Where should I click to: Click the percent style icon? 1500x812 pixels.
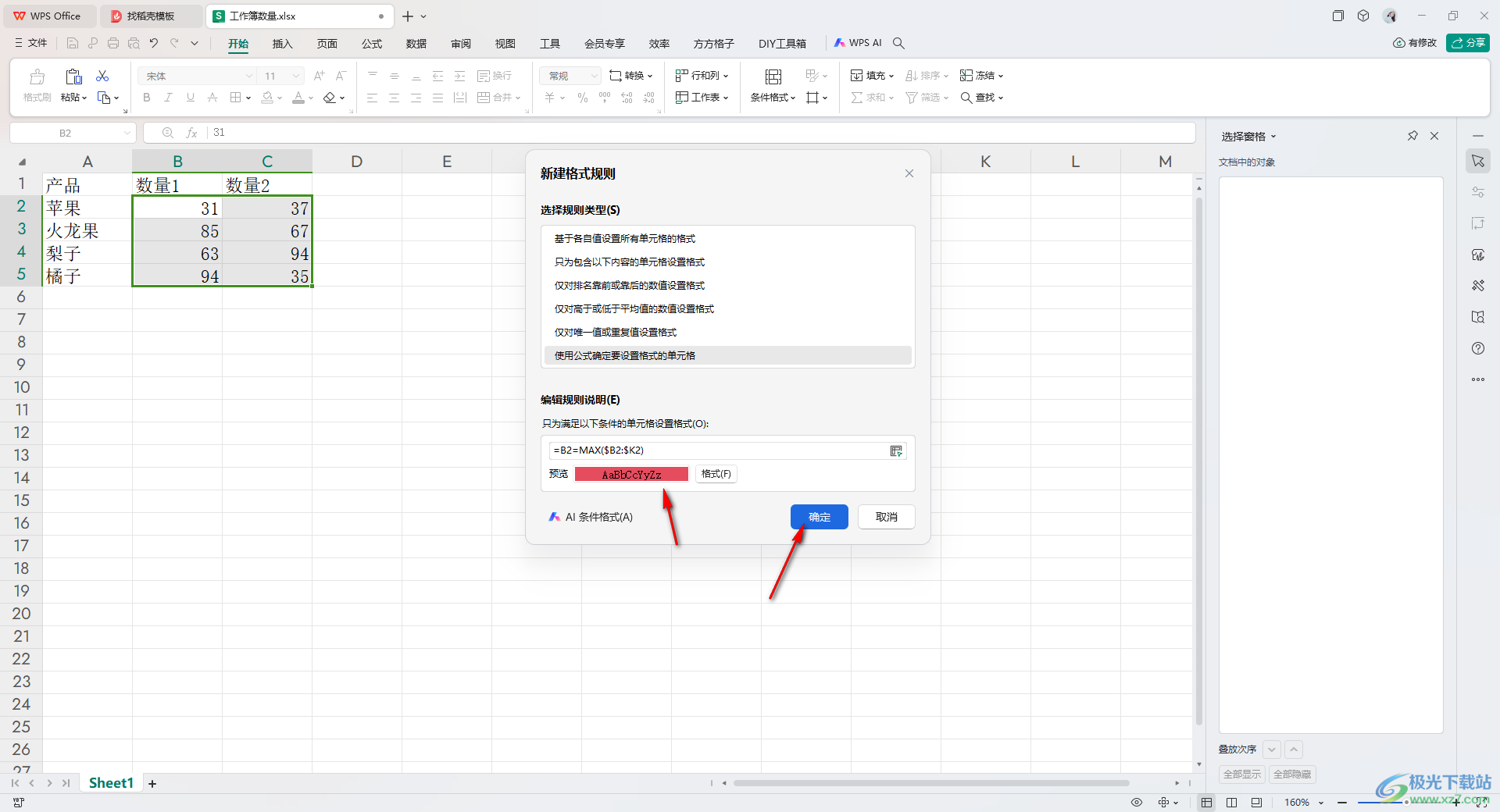coord(583,98)
